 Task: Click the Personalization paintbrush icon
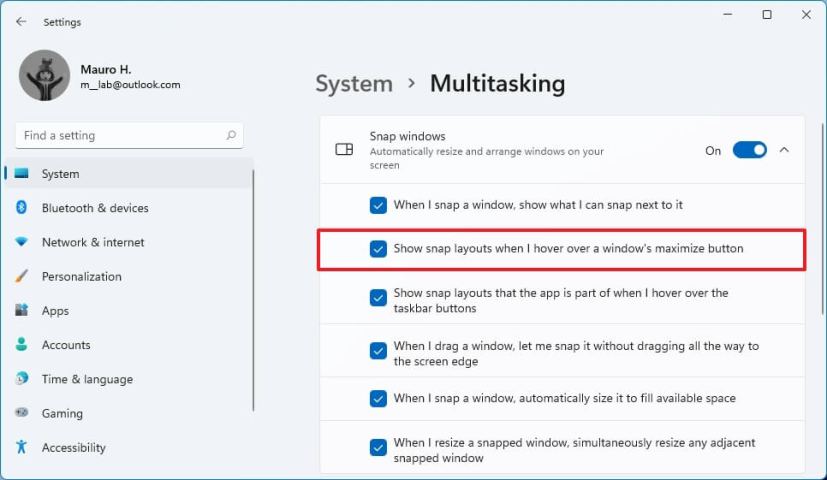tap(21, 276)
